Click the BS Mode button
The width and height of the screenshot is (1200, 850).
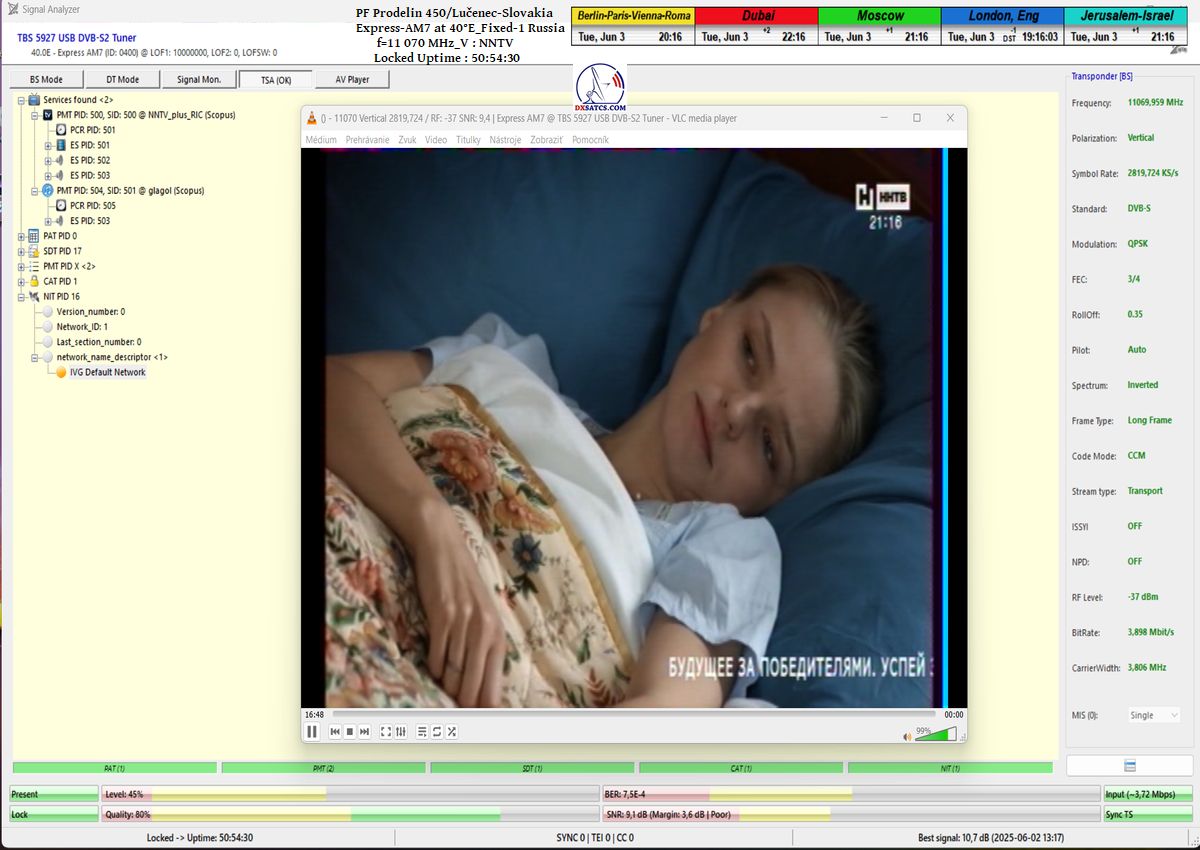(x=46, y=80)
